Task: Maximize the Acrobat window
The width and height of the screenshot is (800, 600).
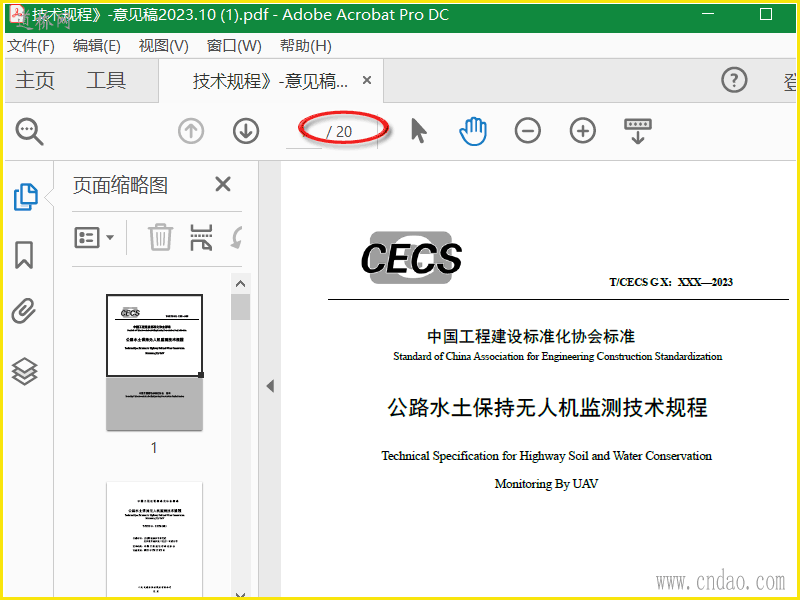Action: 766,14
